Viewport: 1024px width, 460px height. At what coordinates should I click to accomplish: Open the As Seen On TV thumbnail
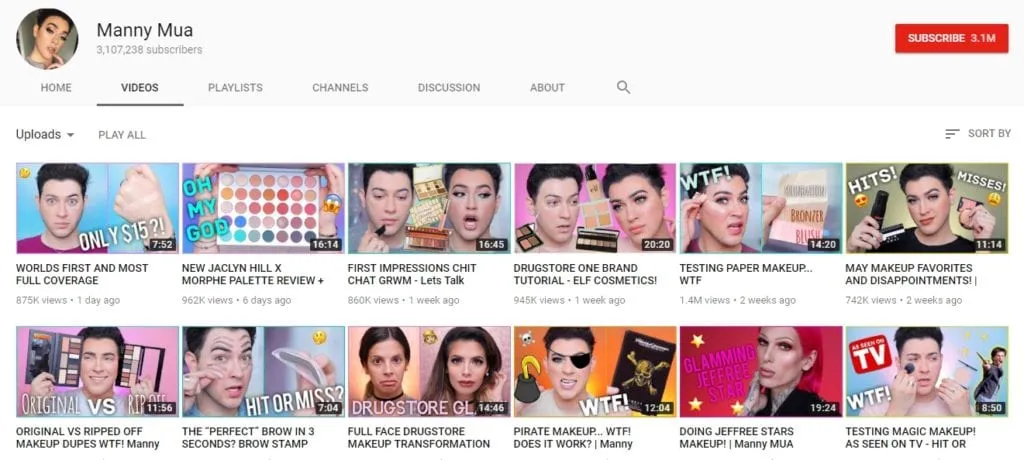926,371
